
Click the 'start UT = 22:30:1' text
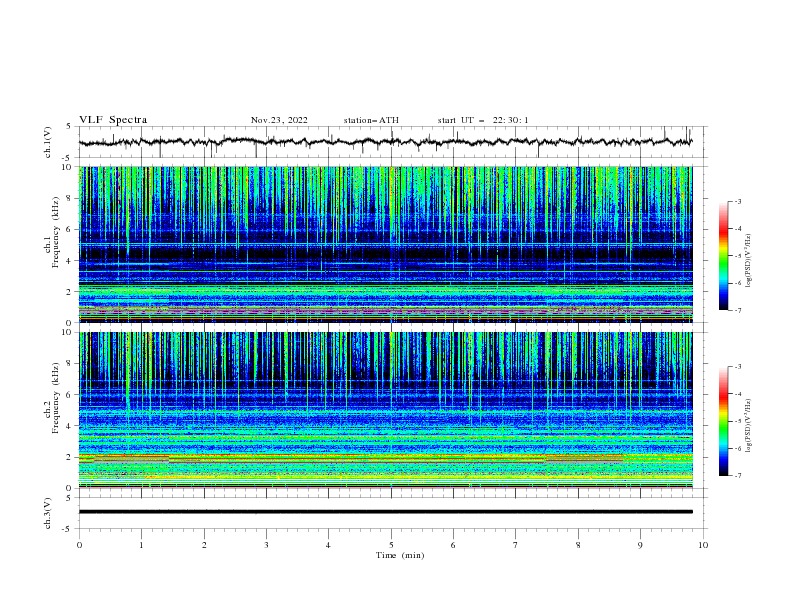pyautogui.click(x=483, y=120)
